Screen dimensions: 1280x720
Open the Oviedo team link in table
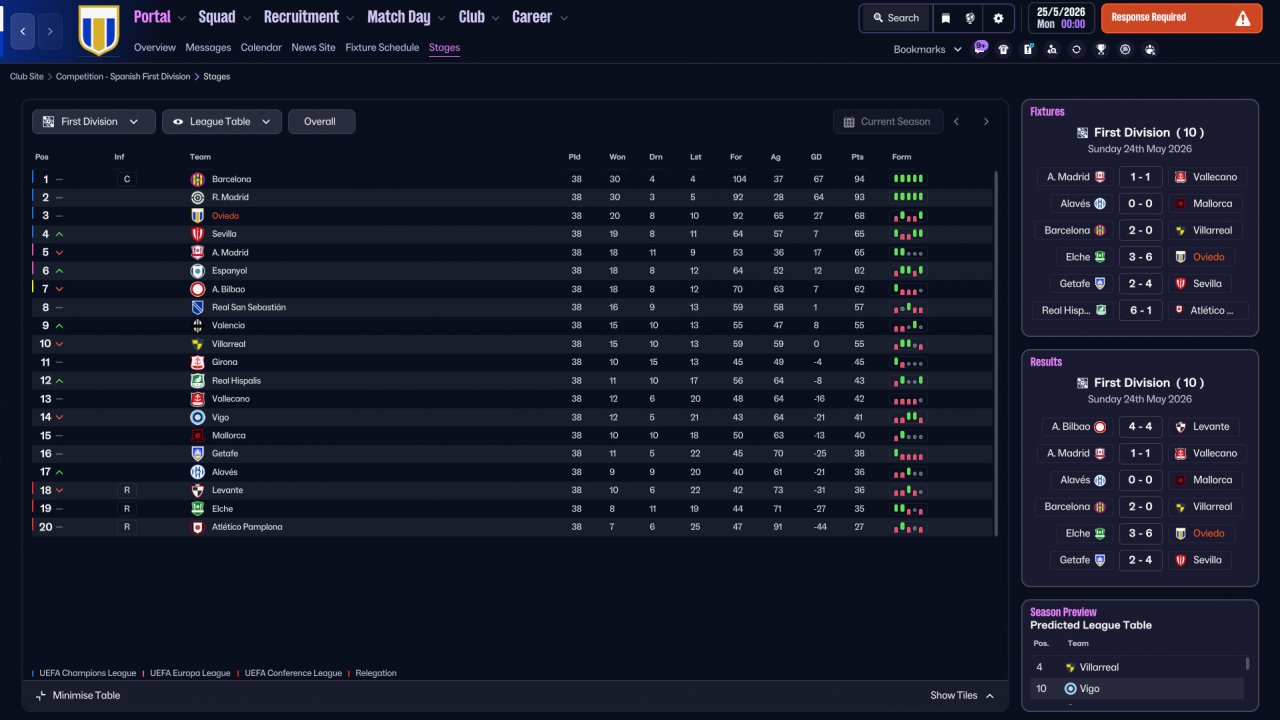pyautogui.click(x=225, y=216)
